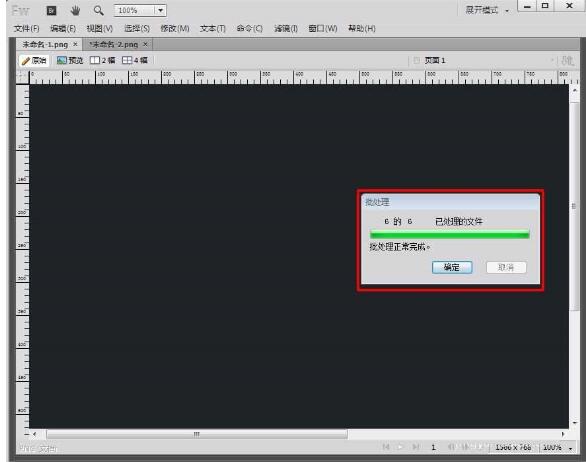Viewport: 586px width, 462px height.
Task: Jump to first frame in status bar
Action: (x=386, y=447)
